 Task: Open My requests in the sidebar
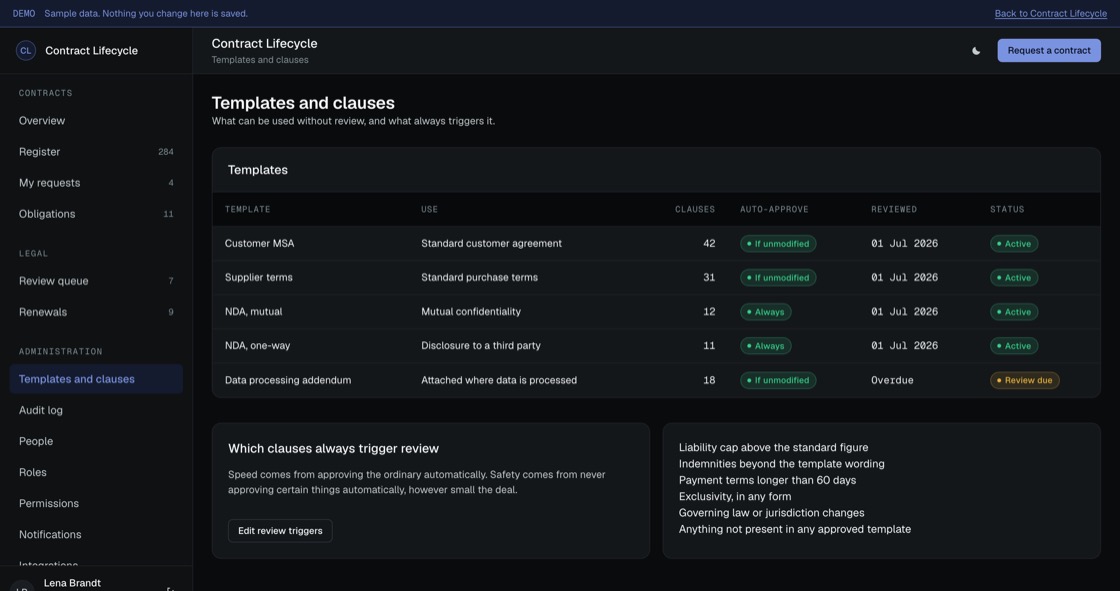point(96,183)
